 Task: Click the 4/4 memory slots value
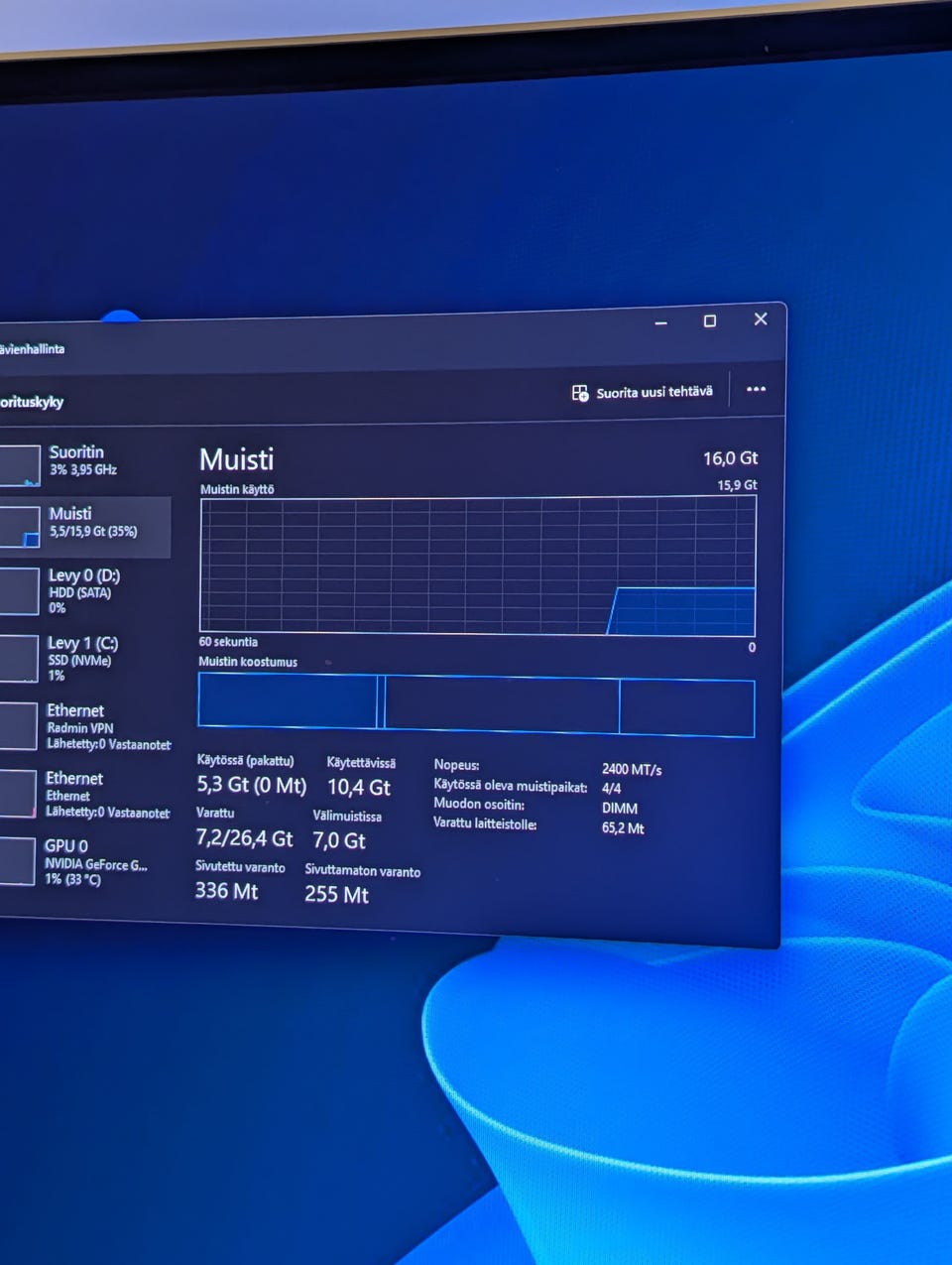611,789
